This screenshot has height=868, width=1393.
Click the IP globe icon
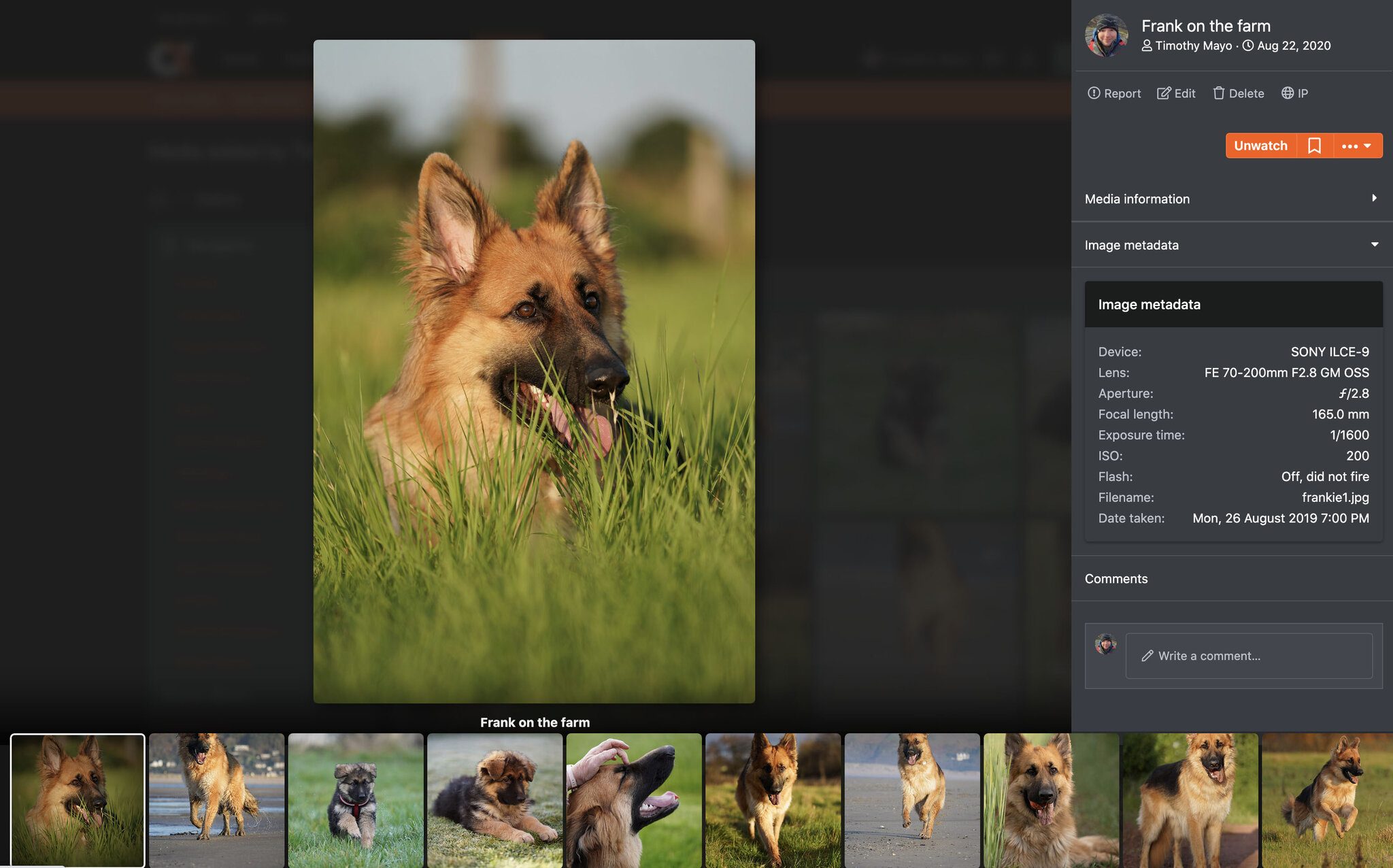(1288, 93)
